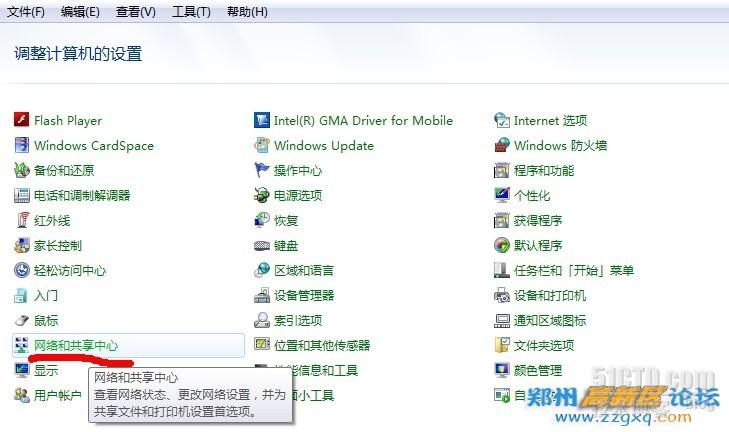The width and height of the screenshot is (729, 432).
Task: Click the 文件夹选项 icon
Action: coord(502,346)
